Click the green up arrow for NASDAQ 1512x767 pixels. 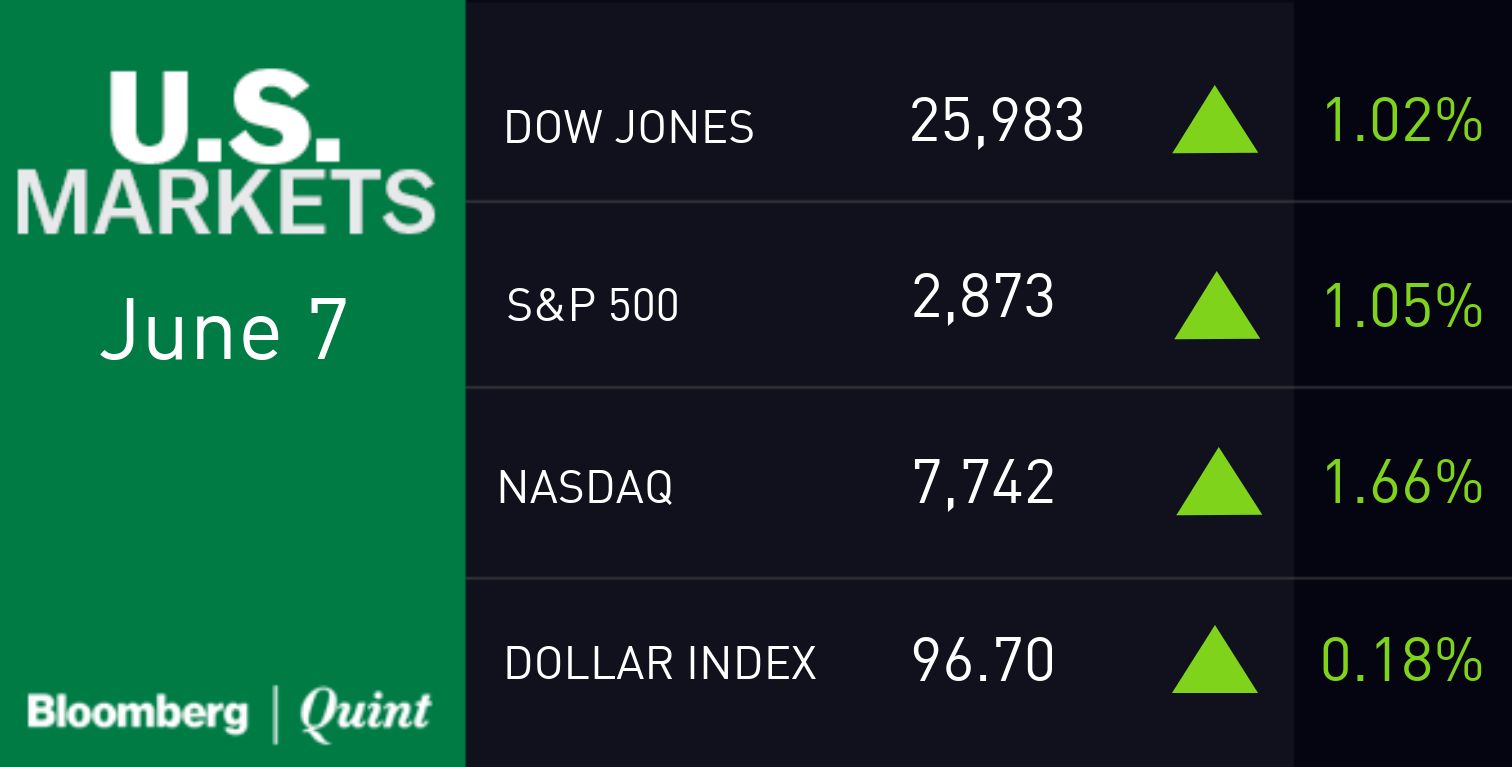pos(1218,484)
